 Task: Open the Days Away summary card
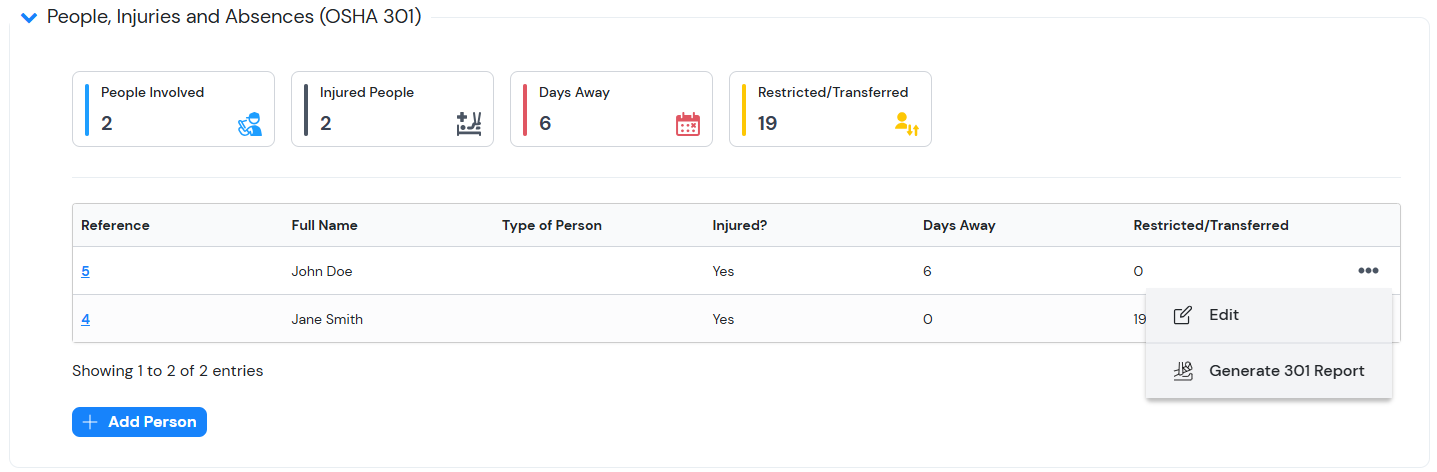[x=611, y=109]
